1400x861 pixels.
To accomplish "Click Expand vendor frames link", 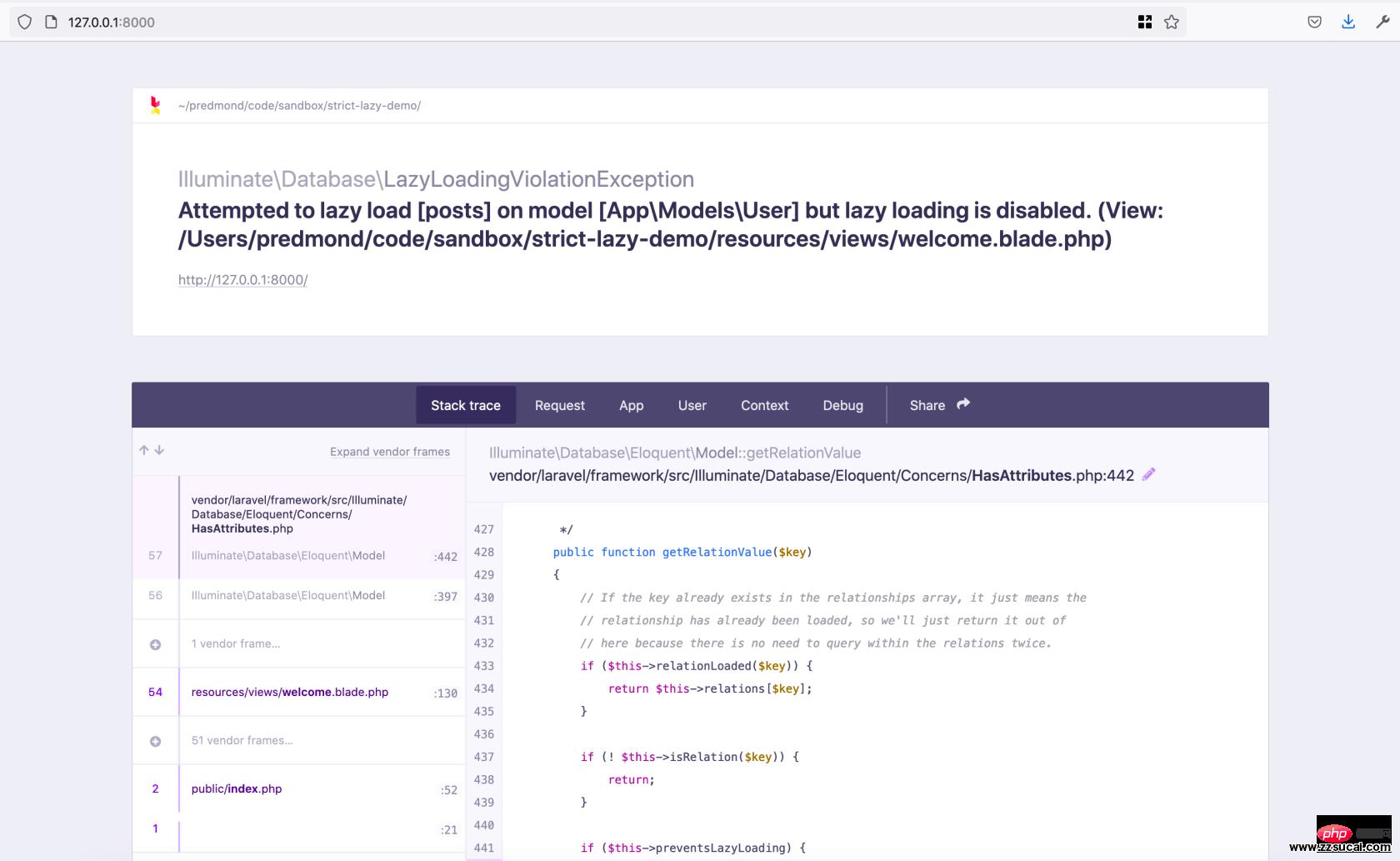I will (x=390, y=452).
